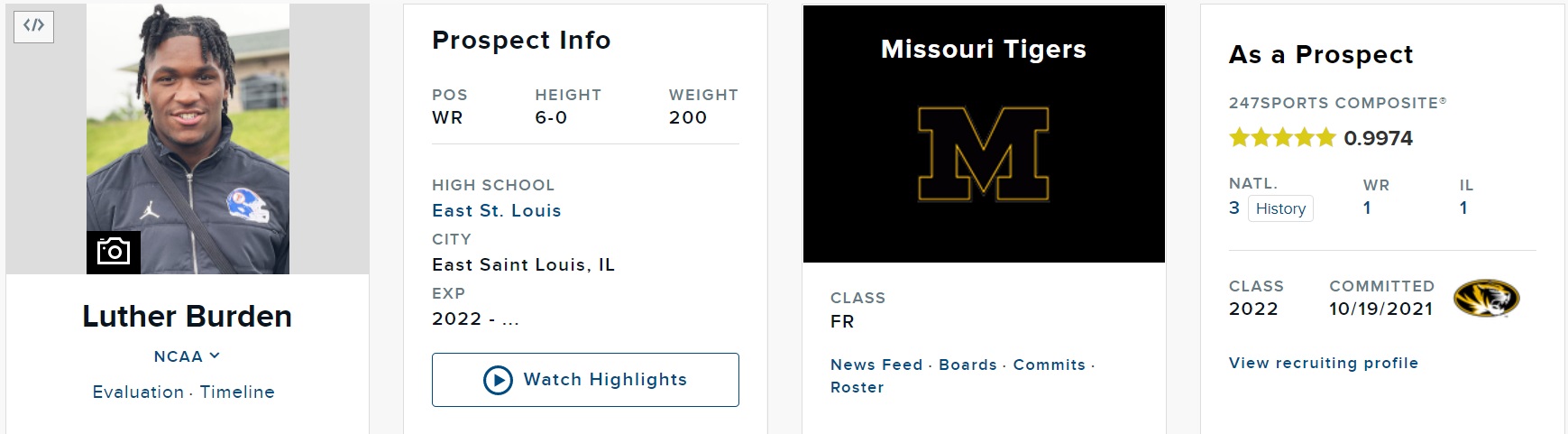Open the Boards link

967,365
